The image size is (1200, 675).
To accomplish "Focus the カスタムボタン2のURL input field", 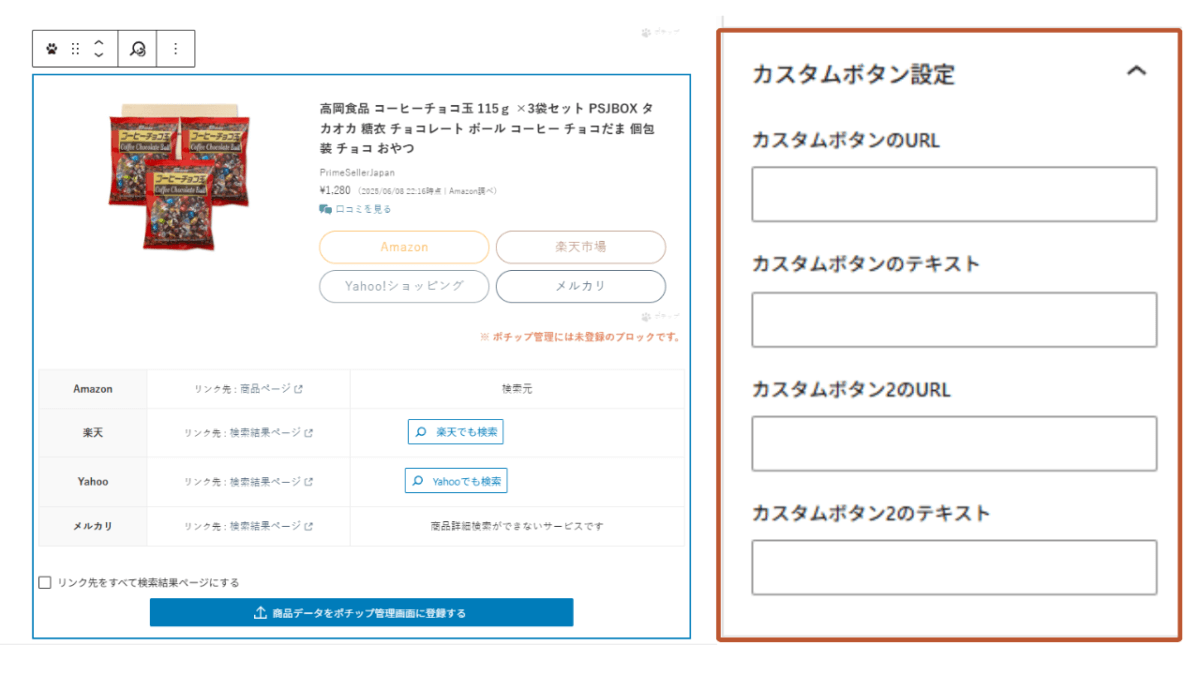I will click(x=954, y=444).
